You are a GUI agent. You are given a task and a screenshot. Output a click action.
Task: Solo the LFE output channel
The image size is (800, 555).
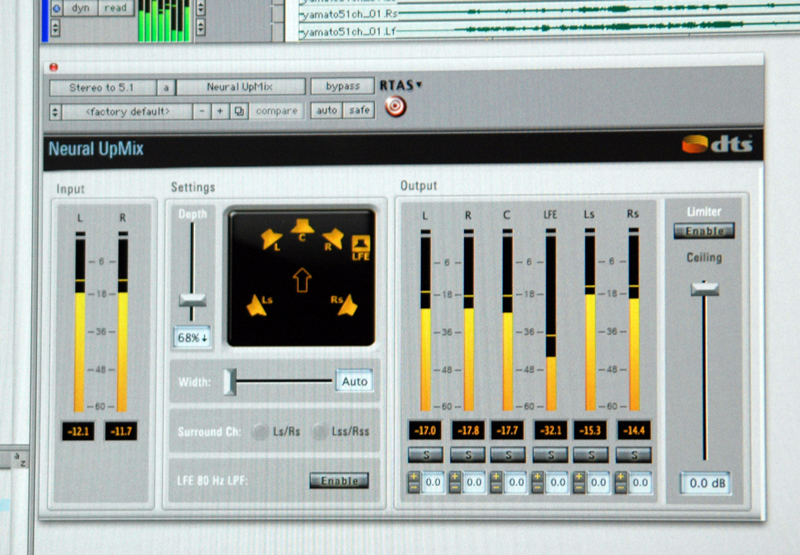(550, 455)
